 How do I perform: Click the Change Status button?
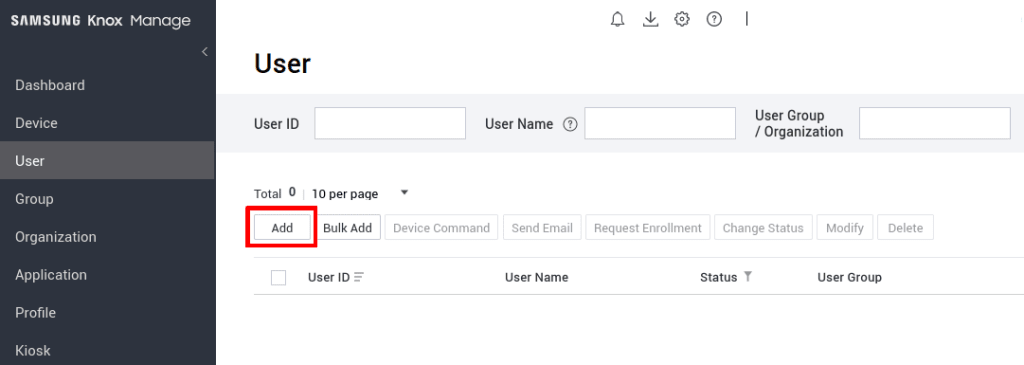click(x=763, y=228)
